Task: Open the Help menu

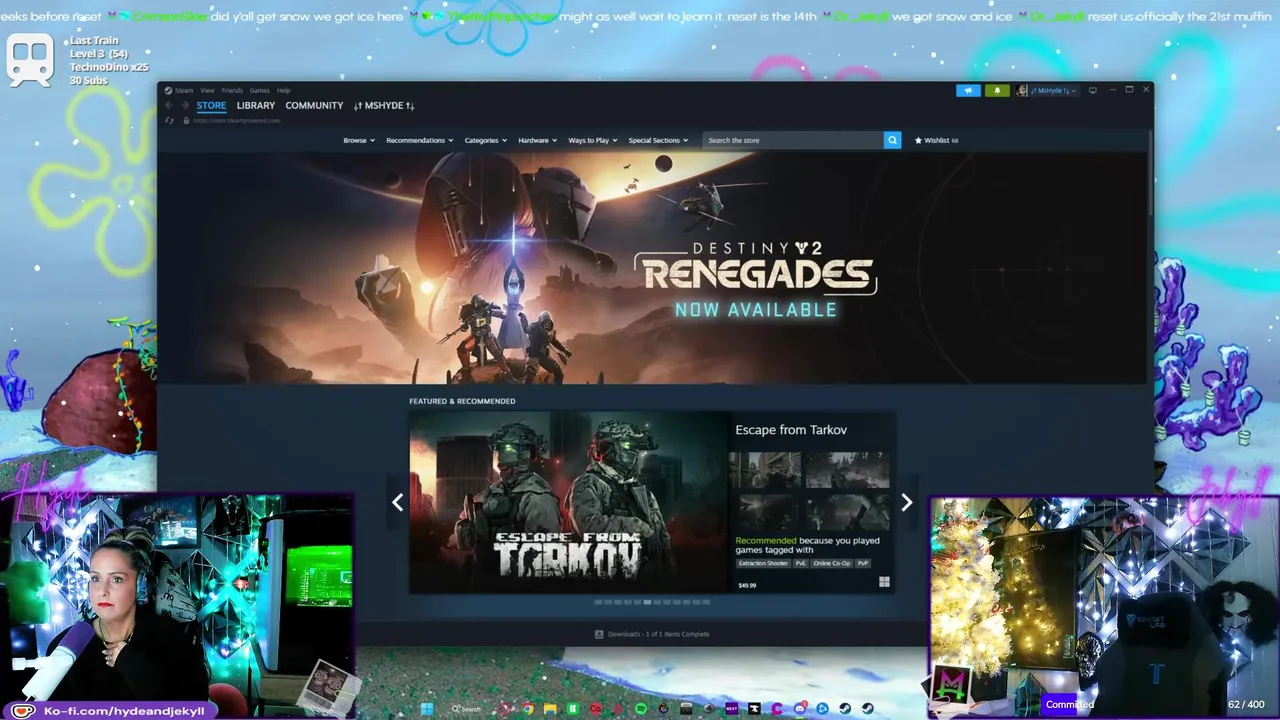Action: coord(284,90)
